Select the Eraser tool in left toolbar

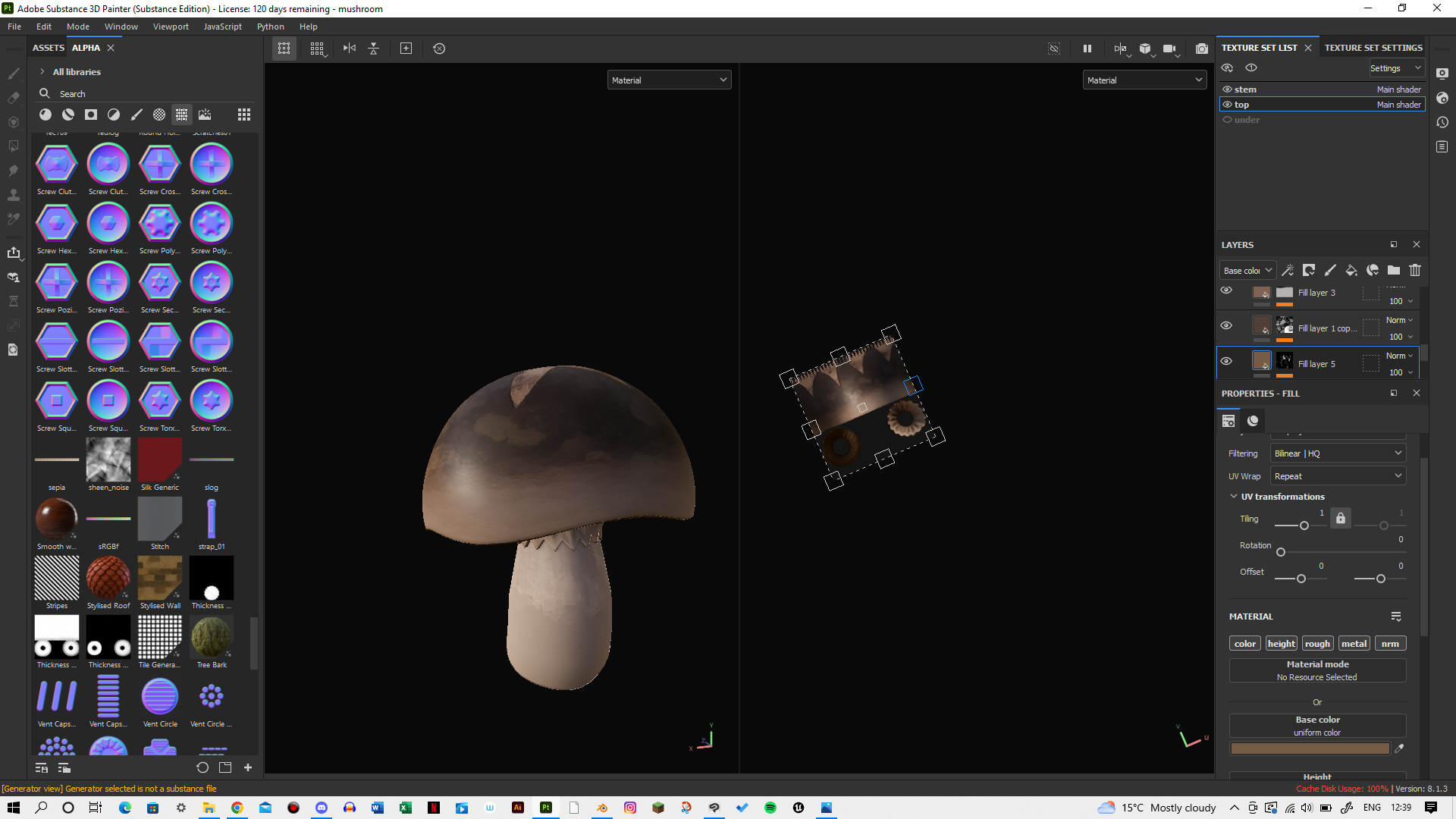point(14,98)
